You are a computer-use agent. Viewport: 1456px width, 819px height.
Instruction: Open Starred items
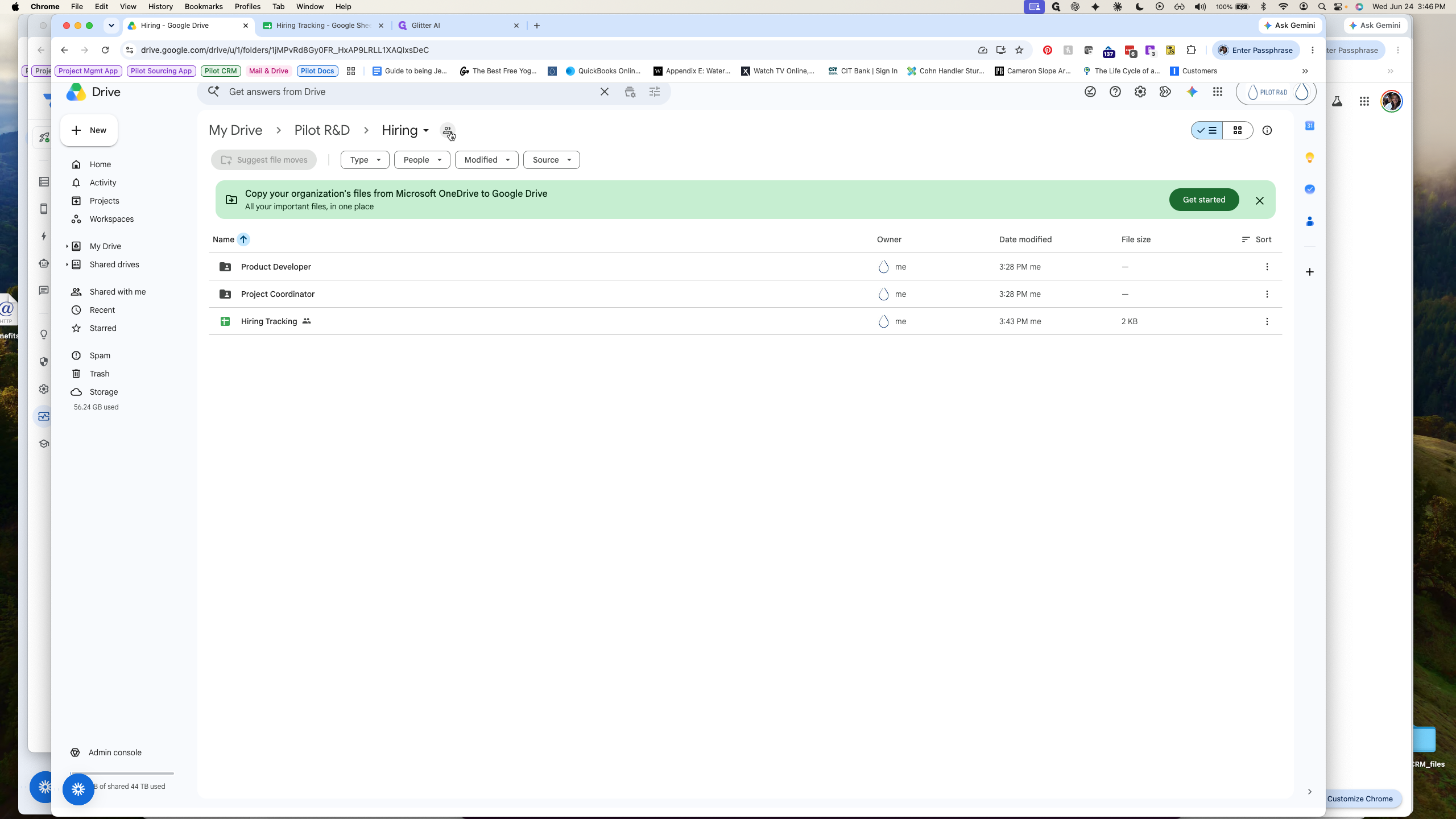point(103,328)
